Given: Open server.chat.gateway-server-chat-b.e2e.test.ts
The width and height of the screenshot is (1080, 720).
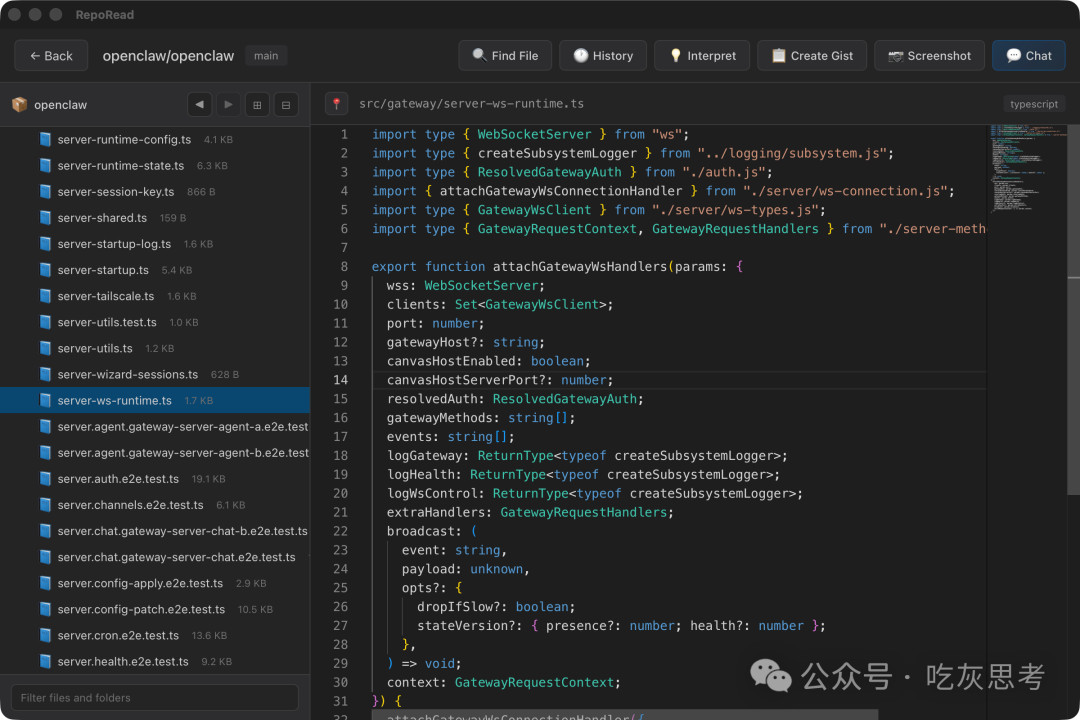Looking at the screenshot, I should 155,531.
